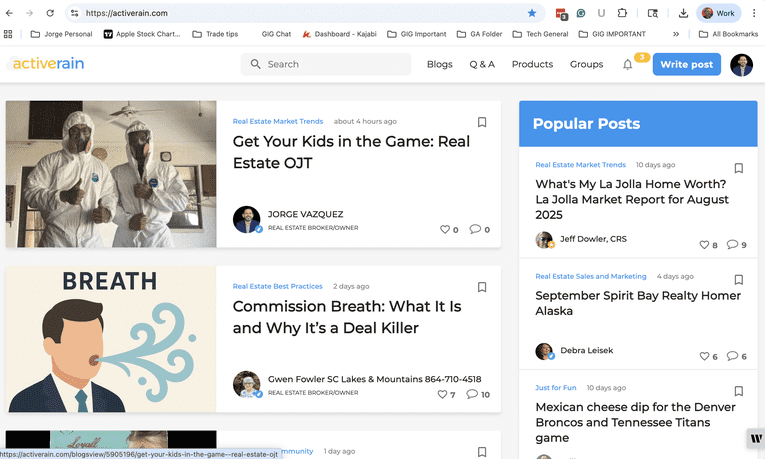Open All Bookmarks folder
This screenshot has height=459, width=765.
pos(728,34)
